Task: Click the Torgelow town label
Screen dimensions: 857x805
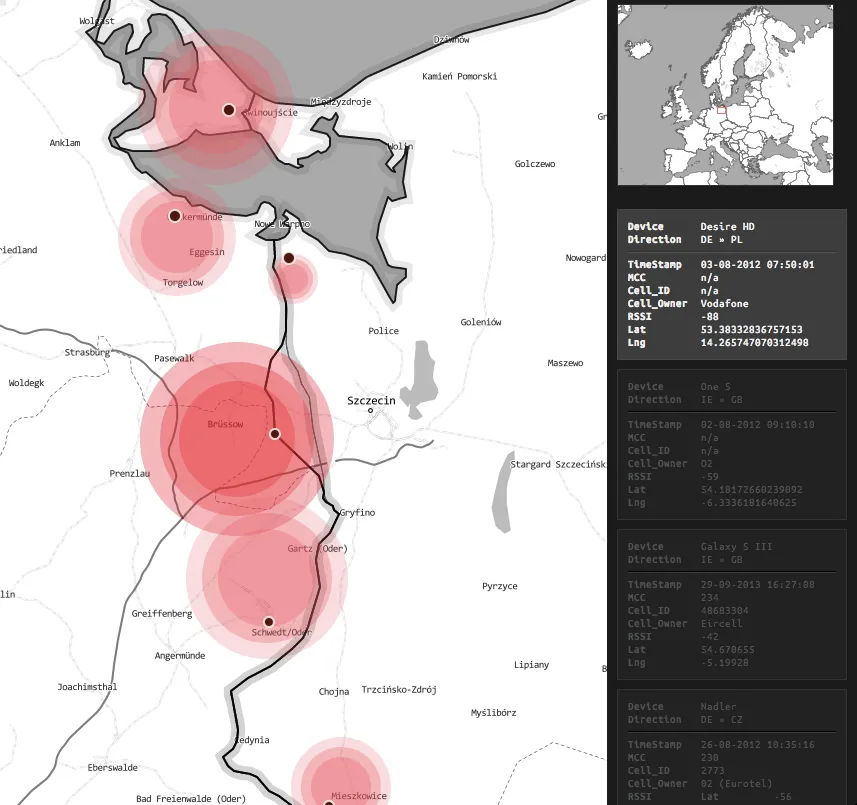Action: pos(183,283)
